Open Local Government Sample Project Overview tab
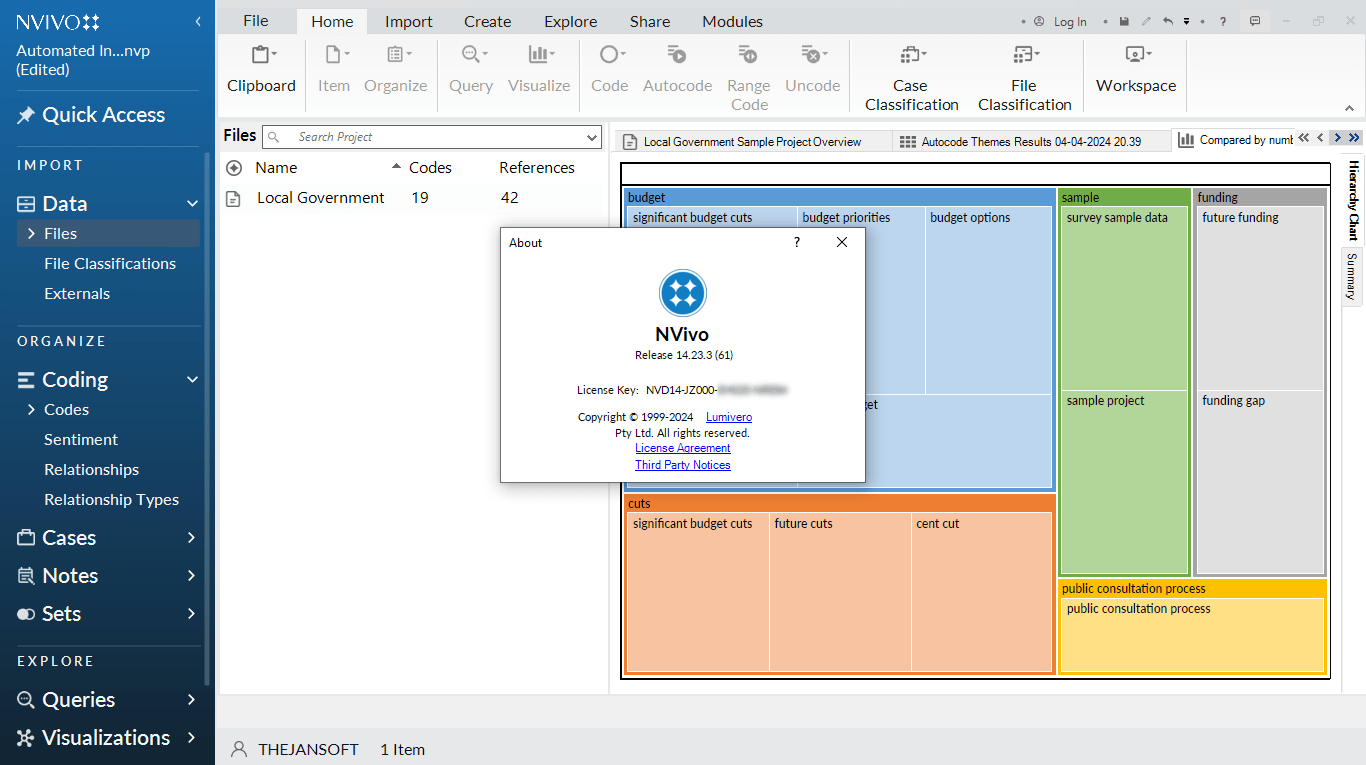This screenshot has width=1366, height=765. pos(752,142)
